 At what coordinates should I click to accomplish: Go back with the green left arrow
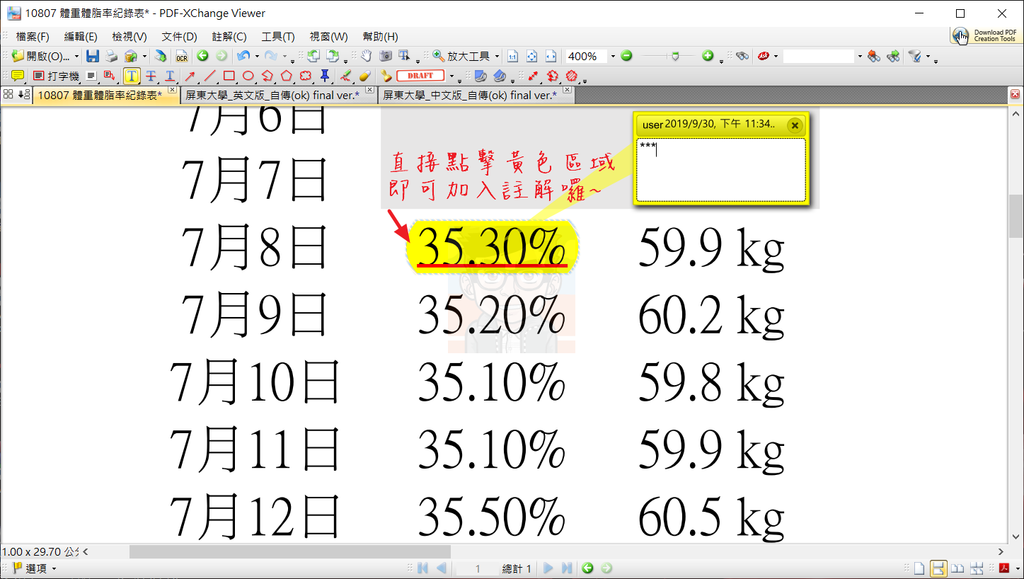tap(202, 56)
